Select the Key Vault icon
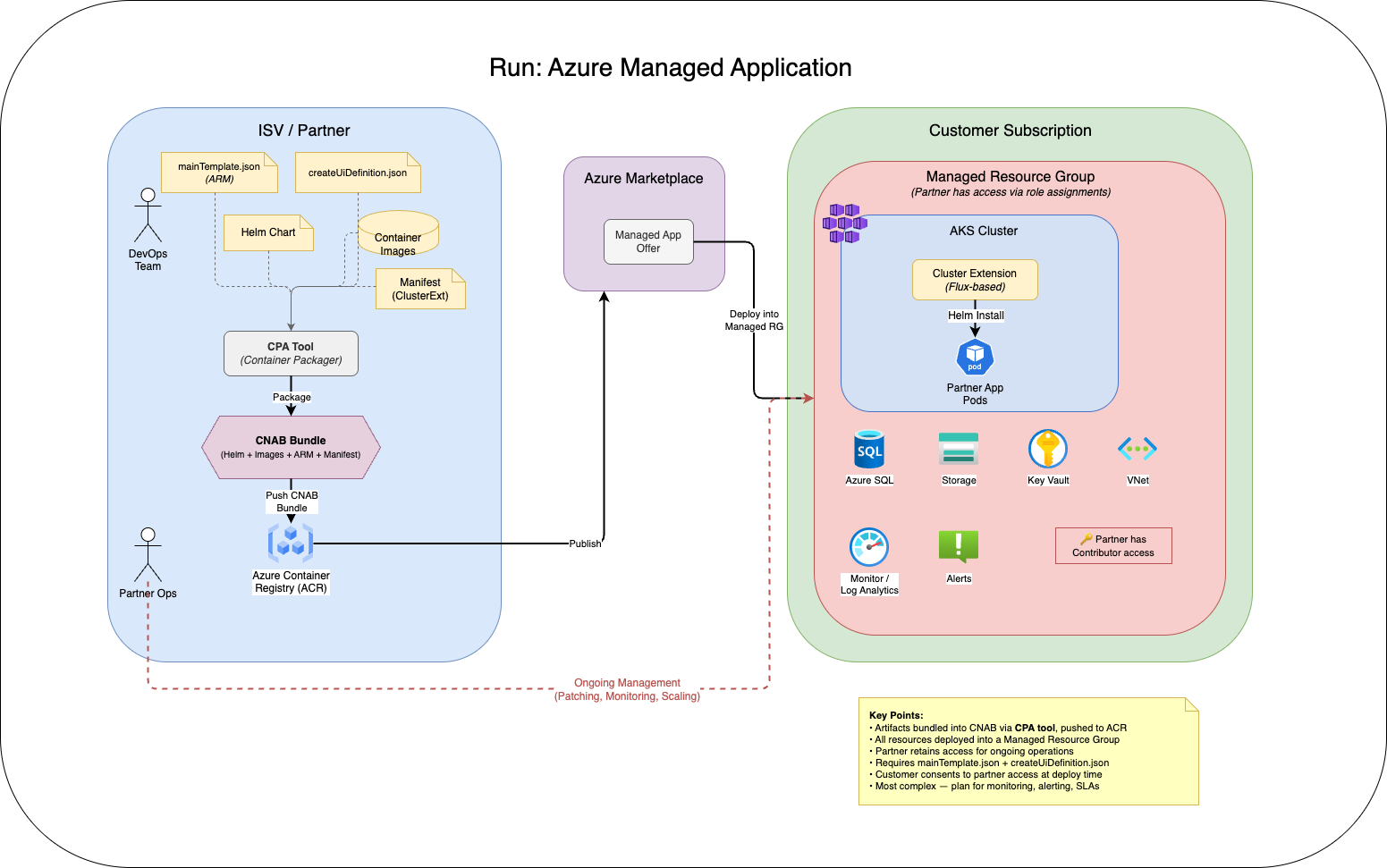Screen dimensions: 1387x868 [1048, 449]
